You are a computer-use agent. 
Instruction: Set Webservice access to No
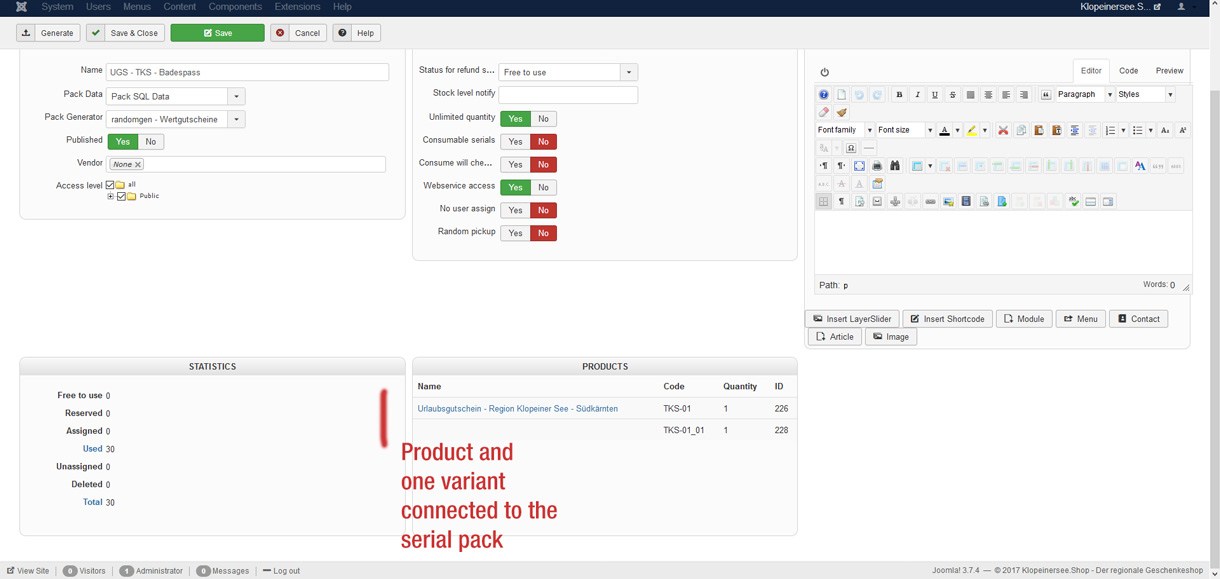543,187
